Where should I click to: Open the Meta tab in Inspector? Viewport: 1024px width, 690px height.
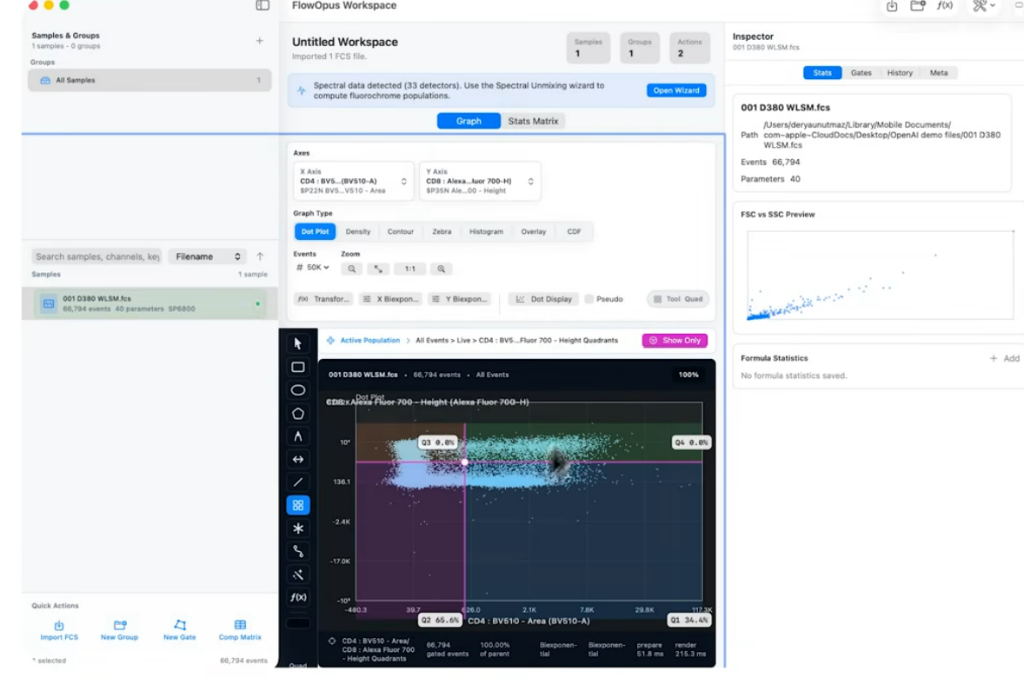(938, 73)
